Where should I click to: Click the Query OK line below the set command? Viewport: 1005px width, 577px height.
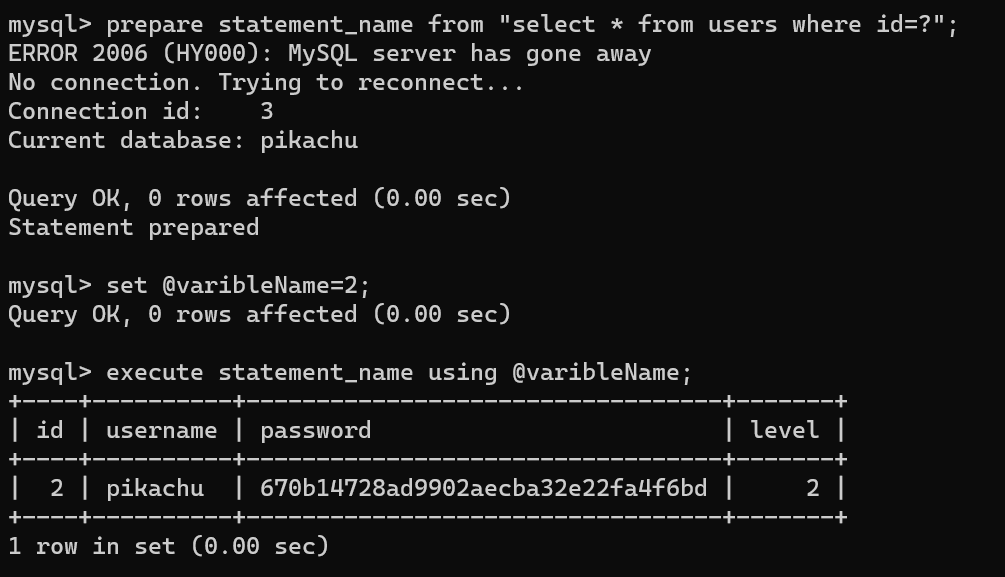[259, 315]
